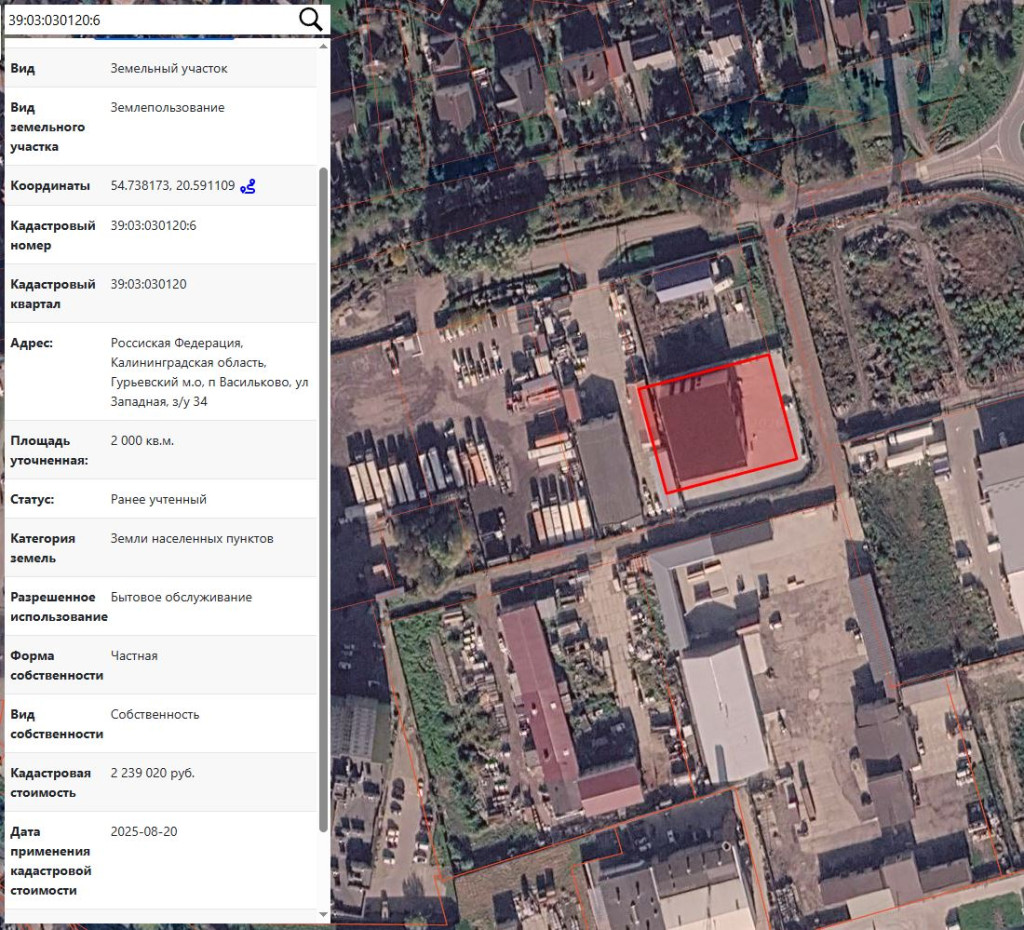Select the cadastral number value 39:03:030120:6
This screenshot has height=930, width=1024.
click(153, 225)
